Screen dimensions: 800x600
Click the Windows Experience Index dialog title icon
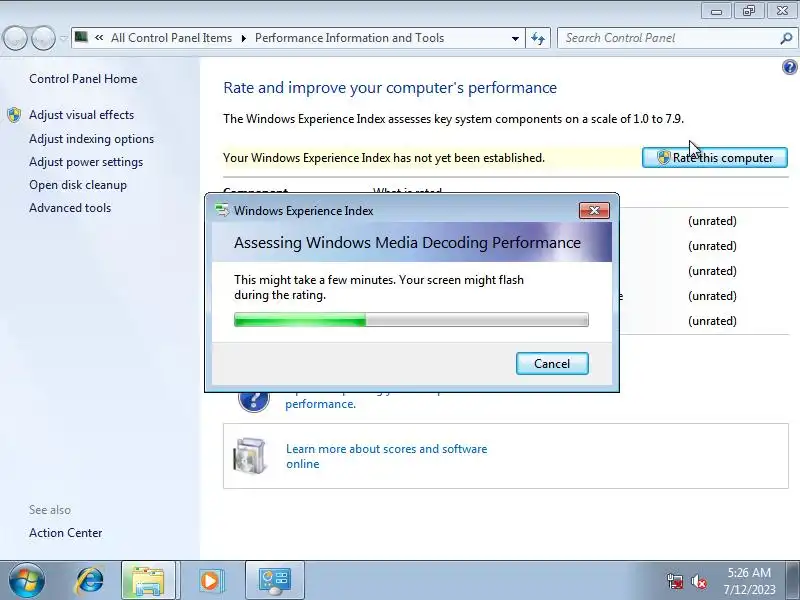222,210
